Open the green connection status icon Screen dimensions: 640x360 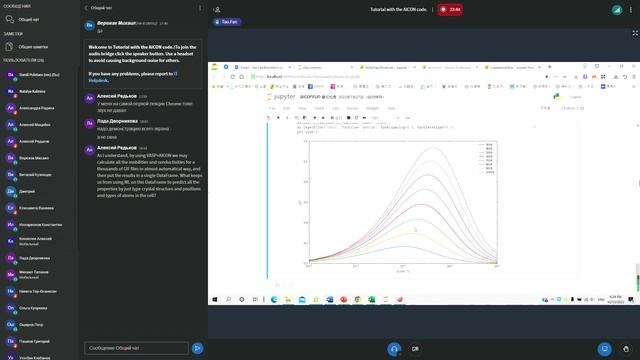pos(617,9)
